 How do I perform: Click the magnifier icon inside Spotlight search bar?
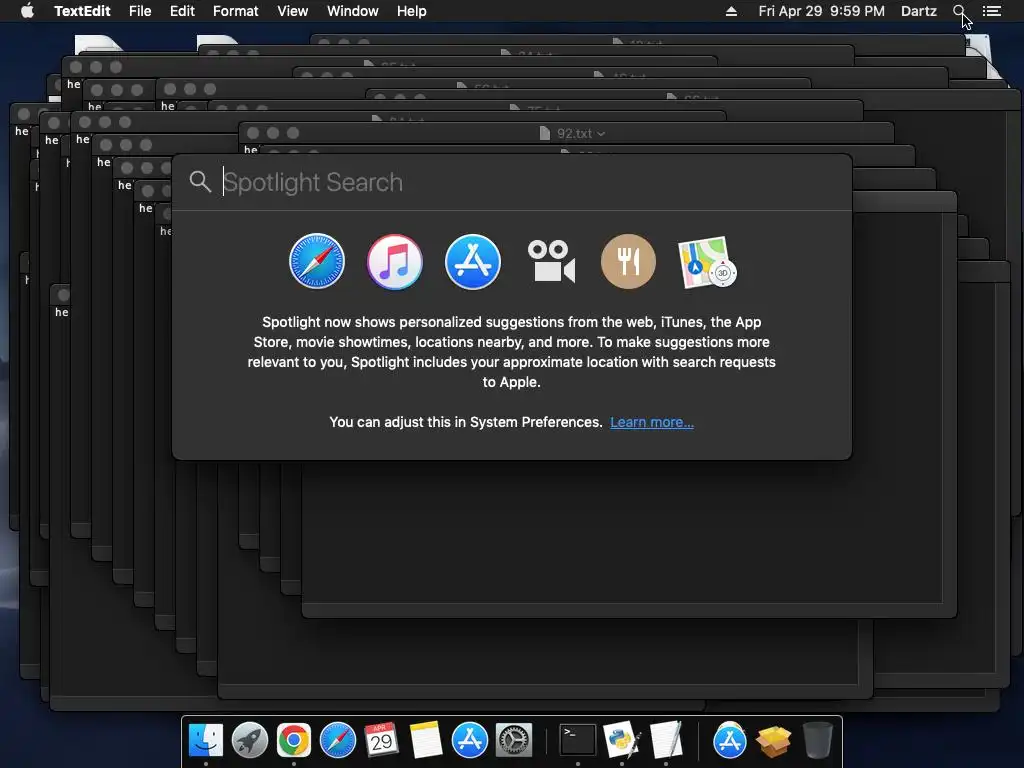coord(200,182)
